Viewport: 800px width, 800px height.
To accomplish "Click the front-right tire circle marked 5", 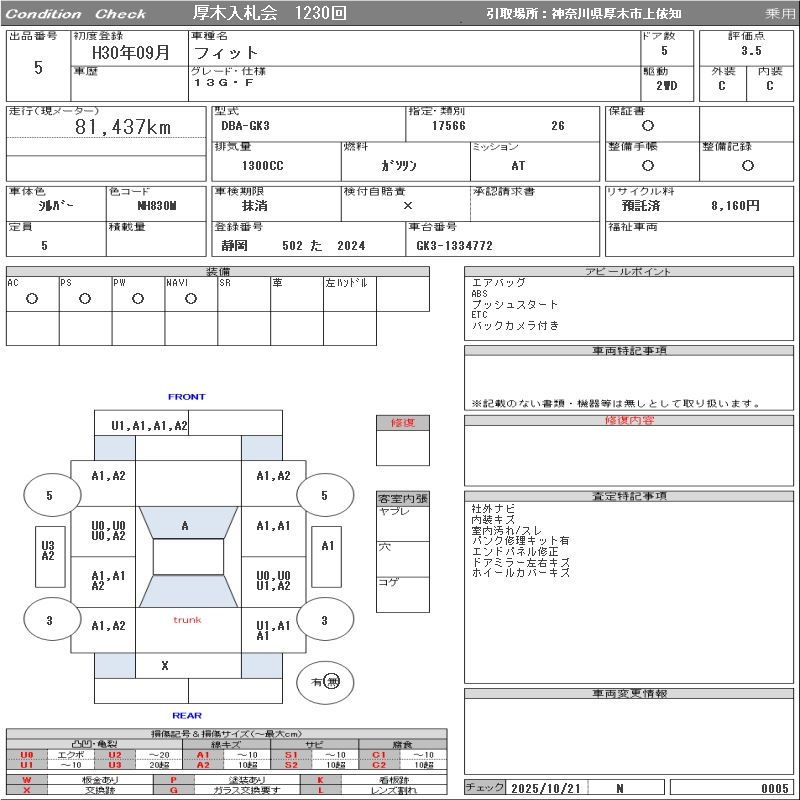I will (324, 495).
